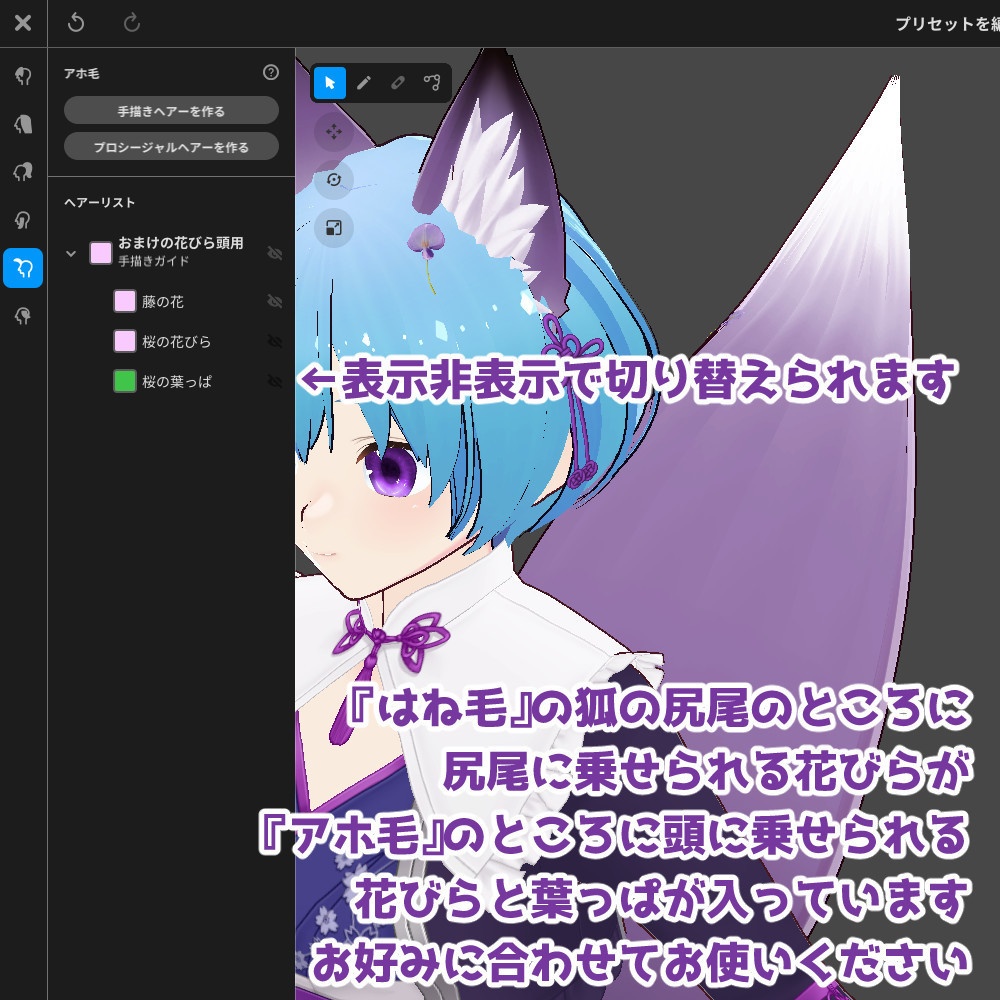Select the cursor selection tool in viewport toolbar
This screenshot has width=1000, height=1000.
click(328, 83)
